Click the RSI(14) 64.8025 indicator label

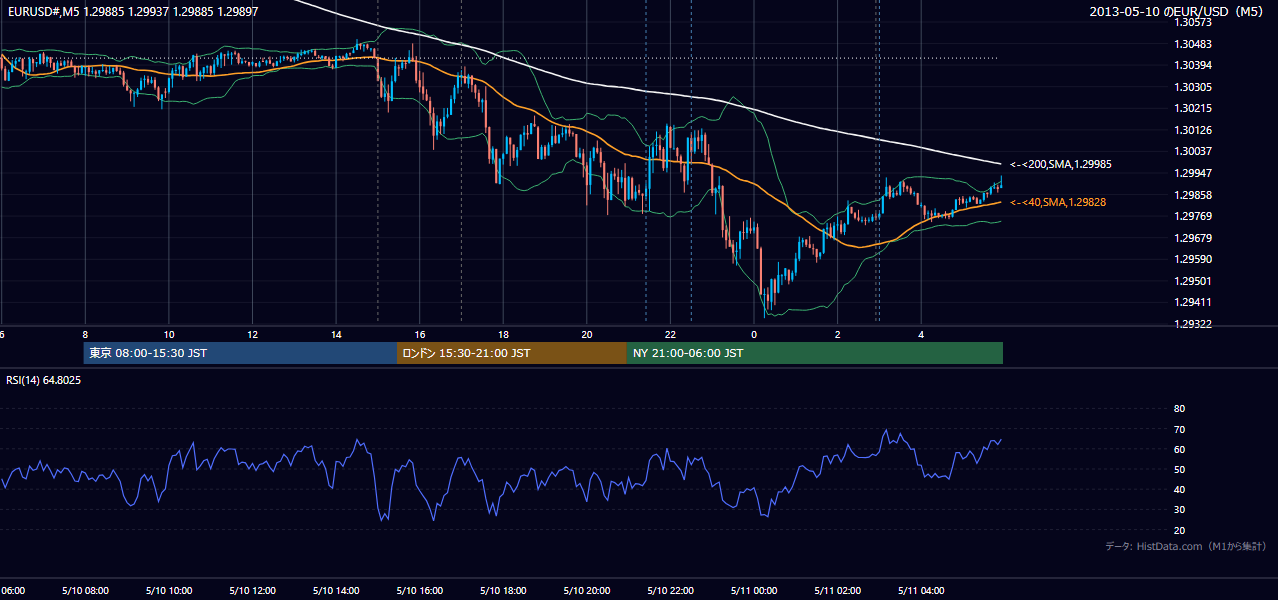click(x=44, y=380)
